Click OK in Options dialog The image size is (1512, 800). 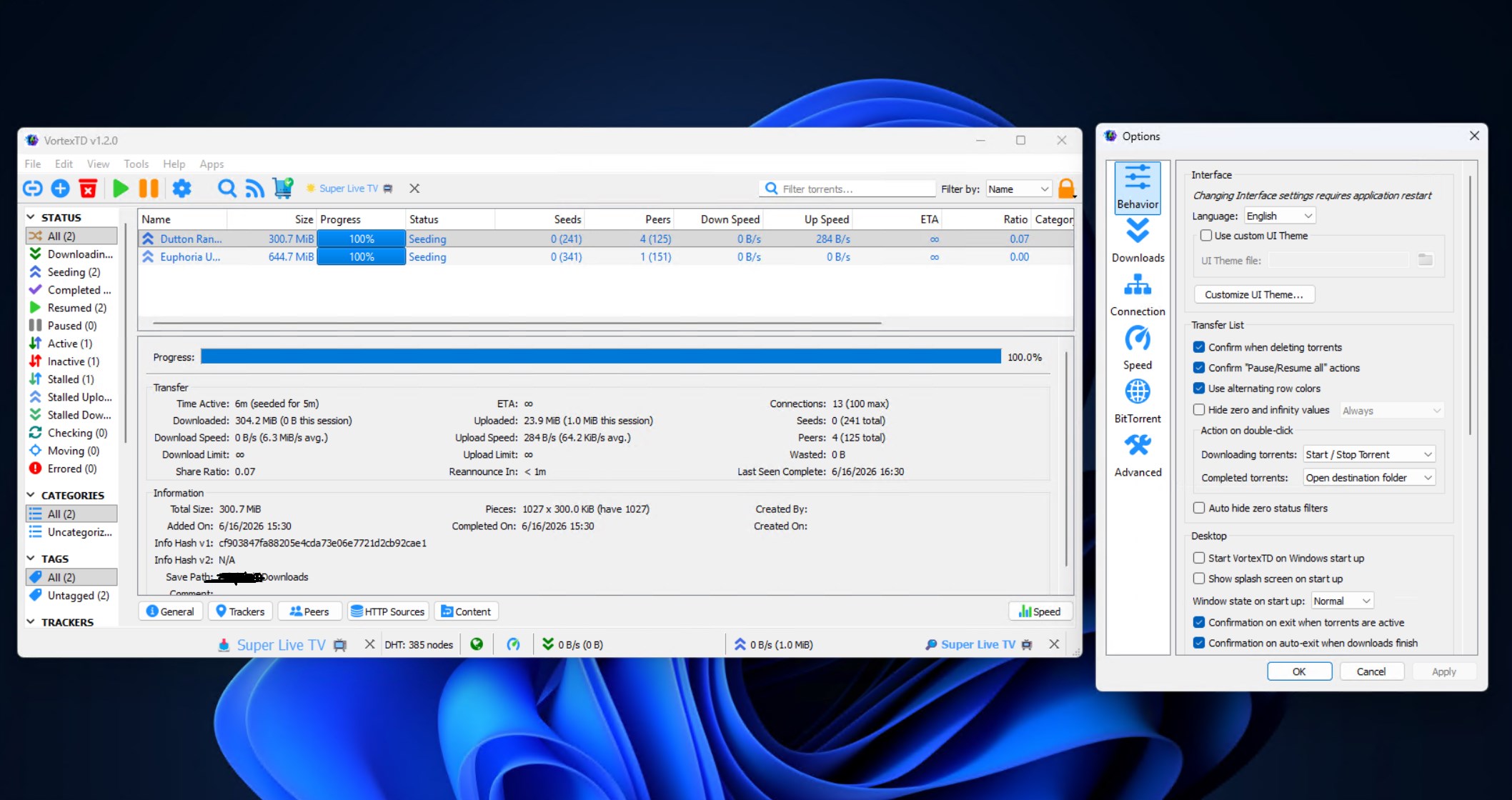click(x=1299, y=671)
